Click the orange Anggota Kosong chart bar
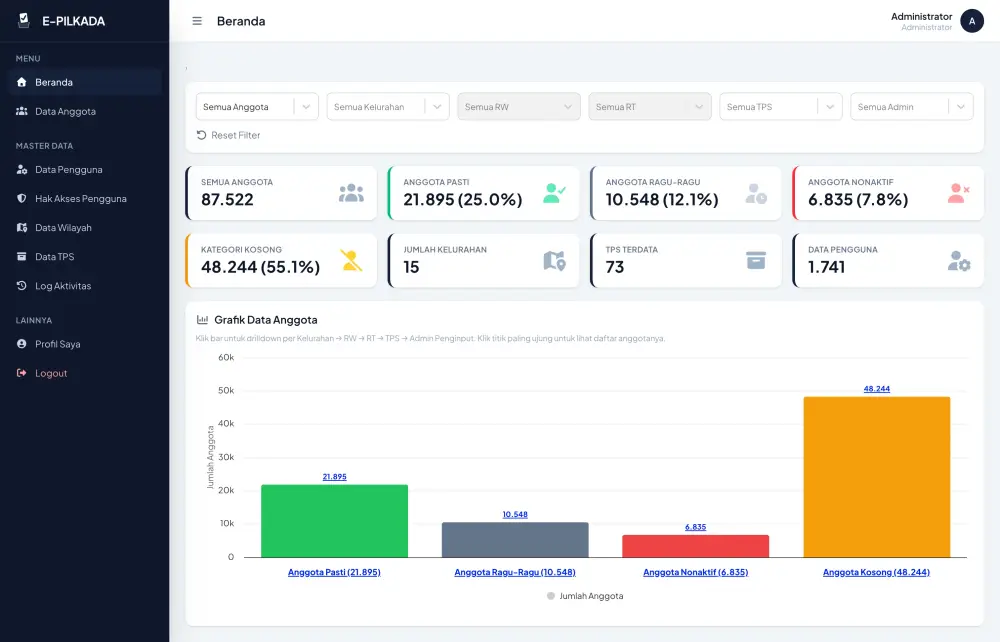1000x642 pixels. coord(876,477)
